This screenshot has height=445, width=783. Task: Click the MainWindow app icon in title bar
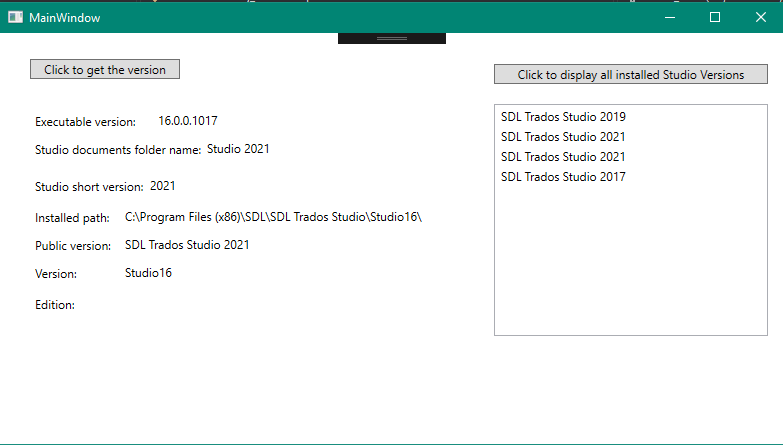(15, 17)
